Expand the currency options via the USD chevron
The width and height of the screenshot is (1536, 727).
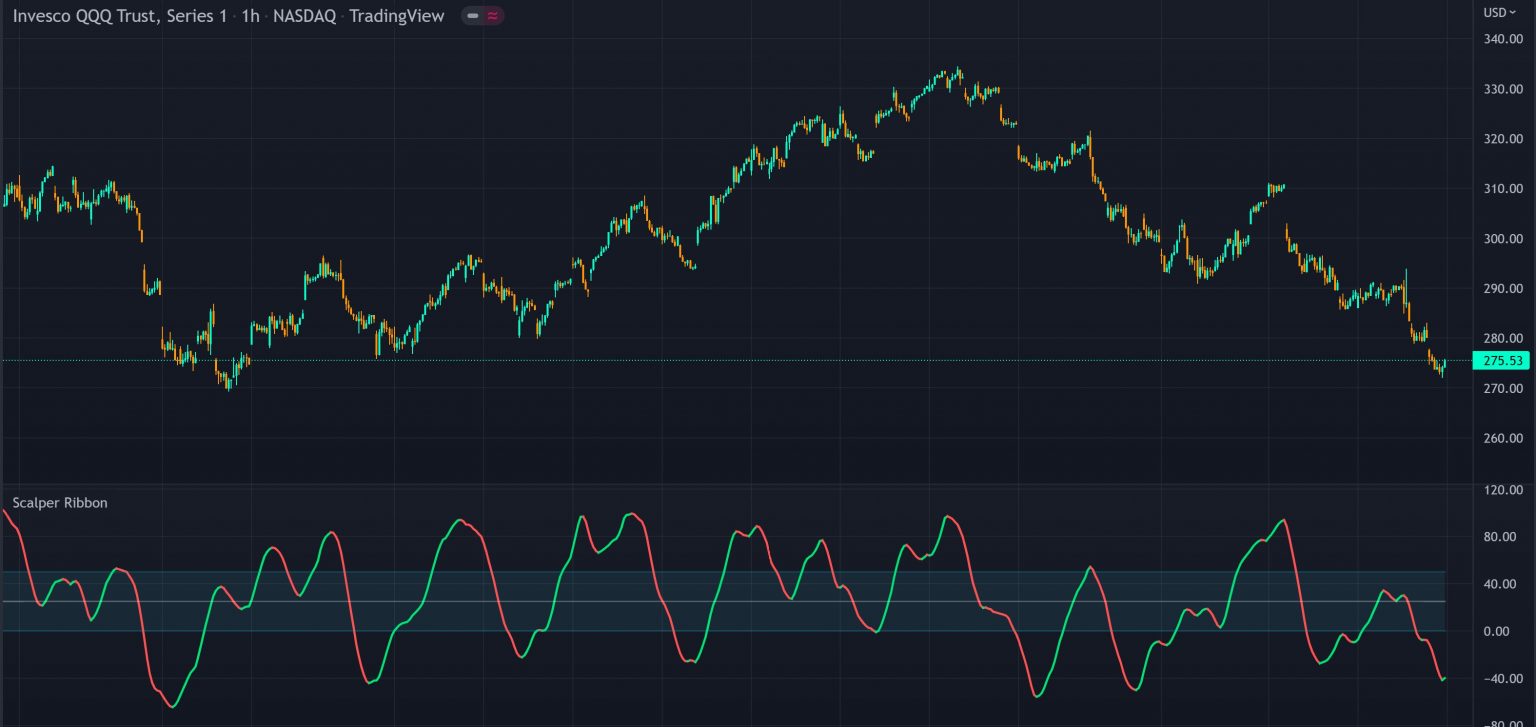coord(1514,12)
